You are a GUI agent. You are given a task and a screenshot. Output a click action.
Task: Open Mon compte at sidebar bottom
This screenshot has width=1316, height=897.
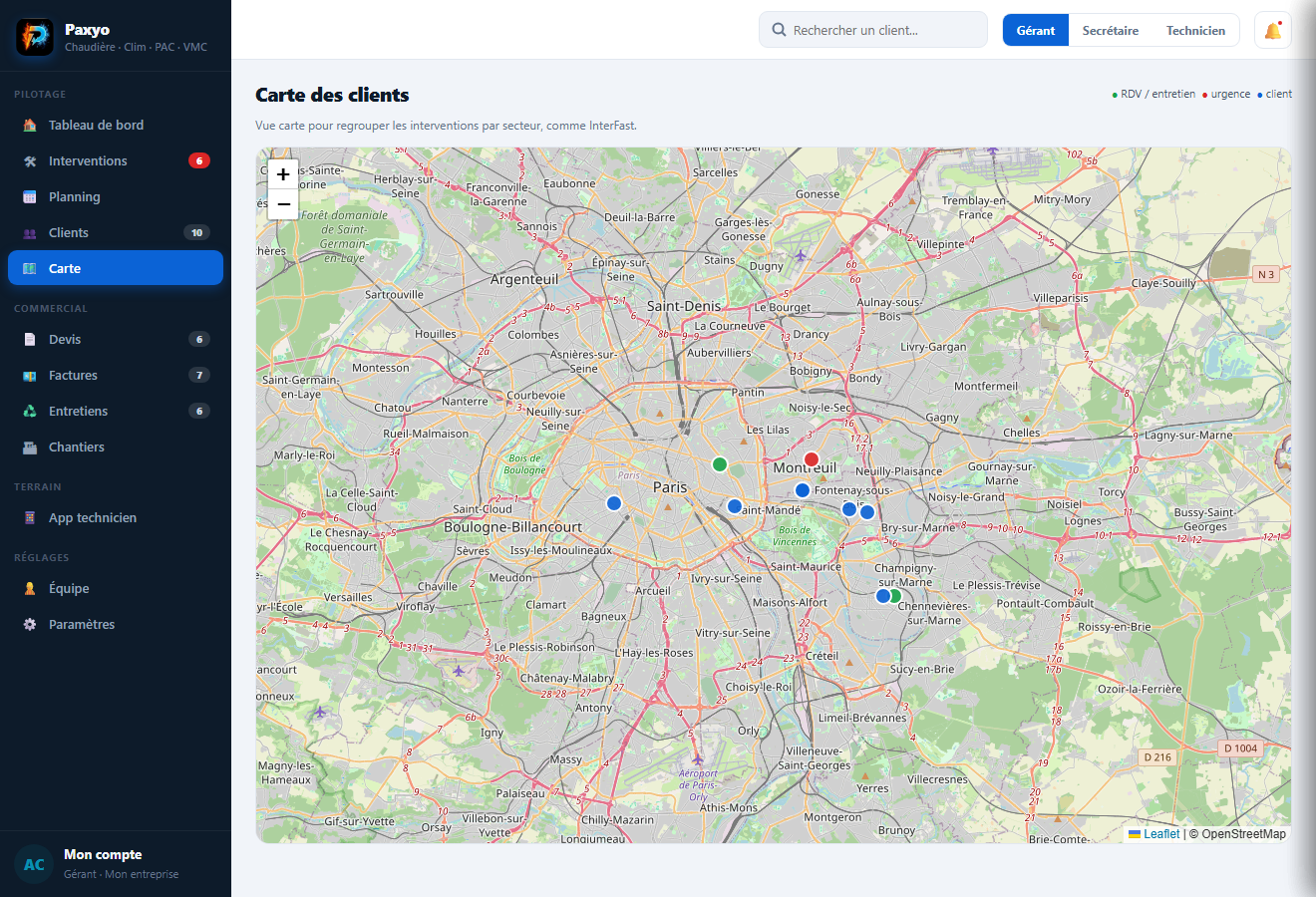(116, 863)
